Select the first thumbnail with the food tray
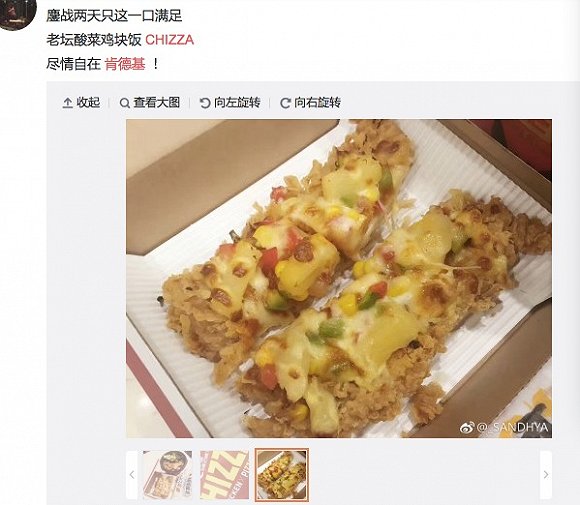Screen dimensions: 580x505 [168, 475]
